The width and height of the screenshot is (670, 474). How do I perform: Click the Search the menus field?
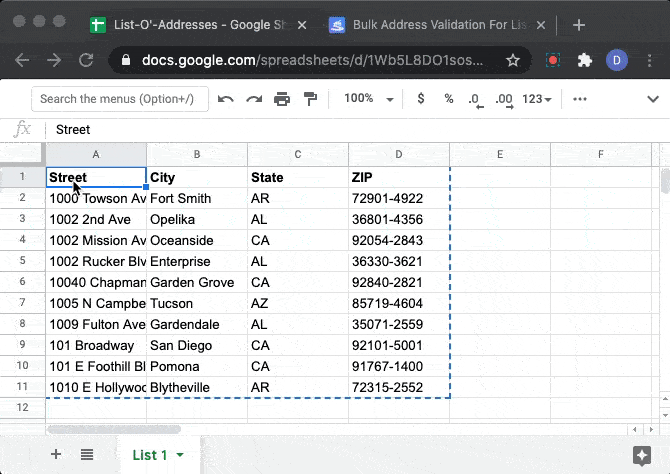coord(120,99)
